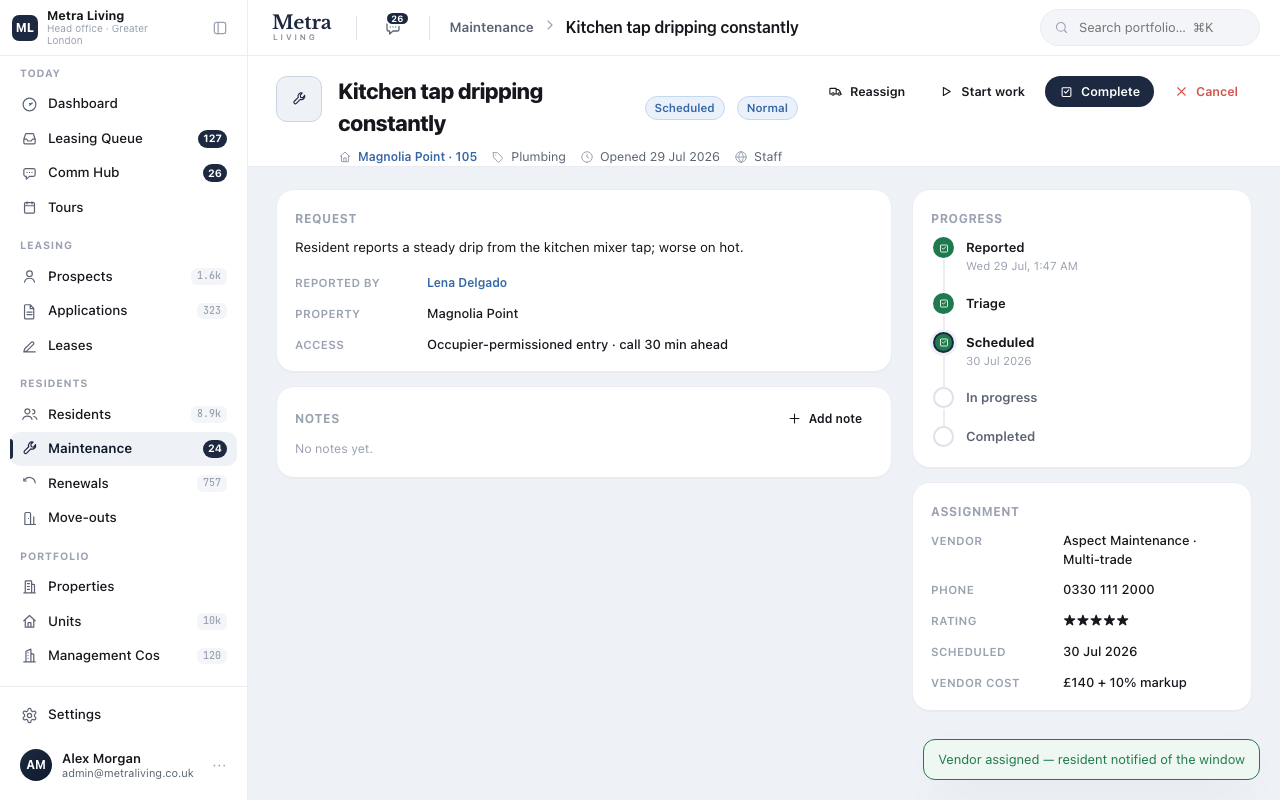Click the wrench icon beside the ticket title
This screenshot has height=800, width=1280.
coord(299,99)
